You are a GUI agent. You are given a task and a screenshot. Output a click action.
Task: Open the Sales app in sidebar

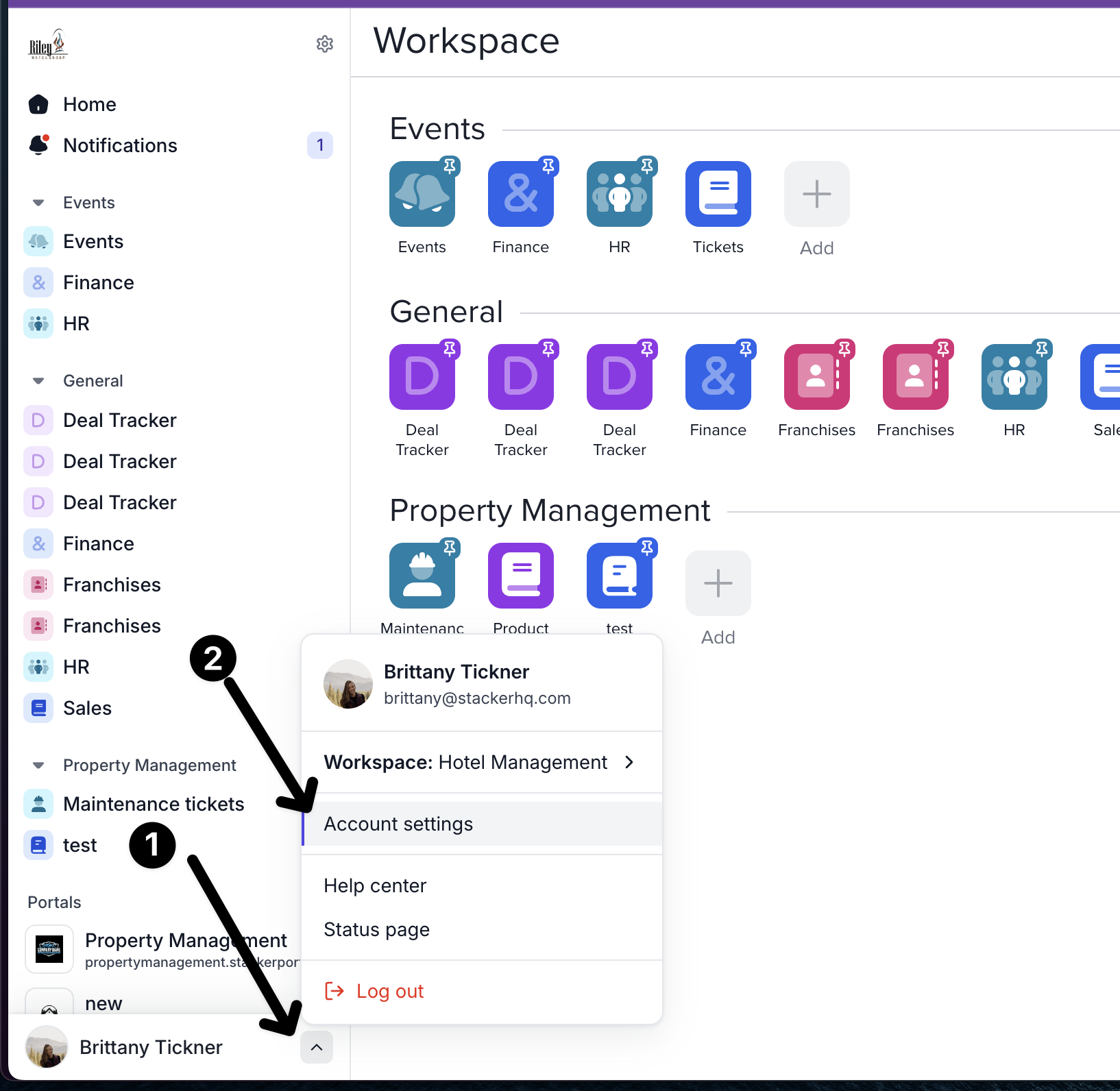tap(87, 708)
